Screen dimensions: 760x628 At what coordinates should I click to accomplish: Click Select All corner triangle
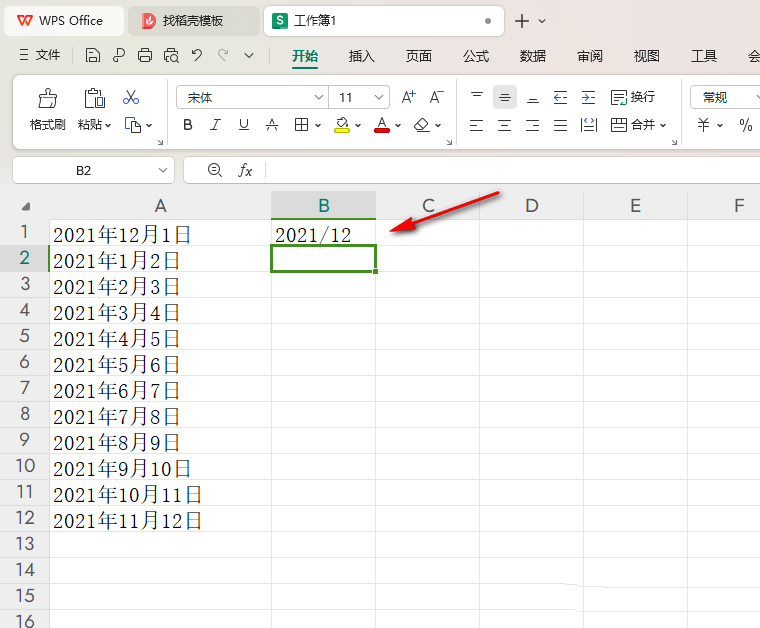26,206
